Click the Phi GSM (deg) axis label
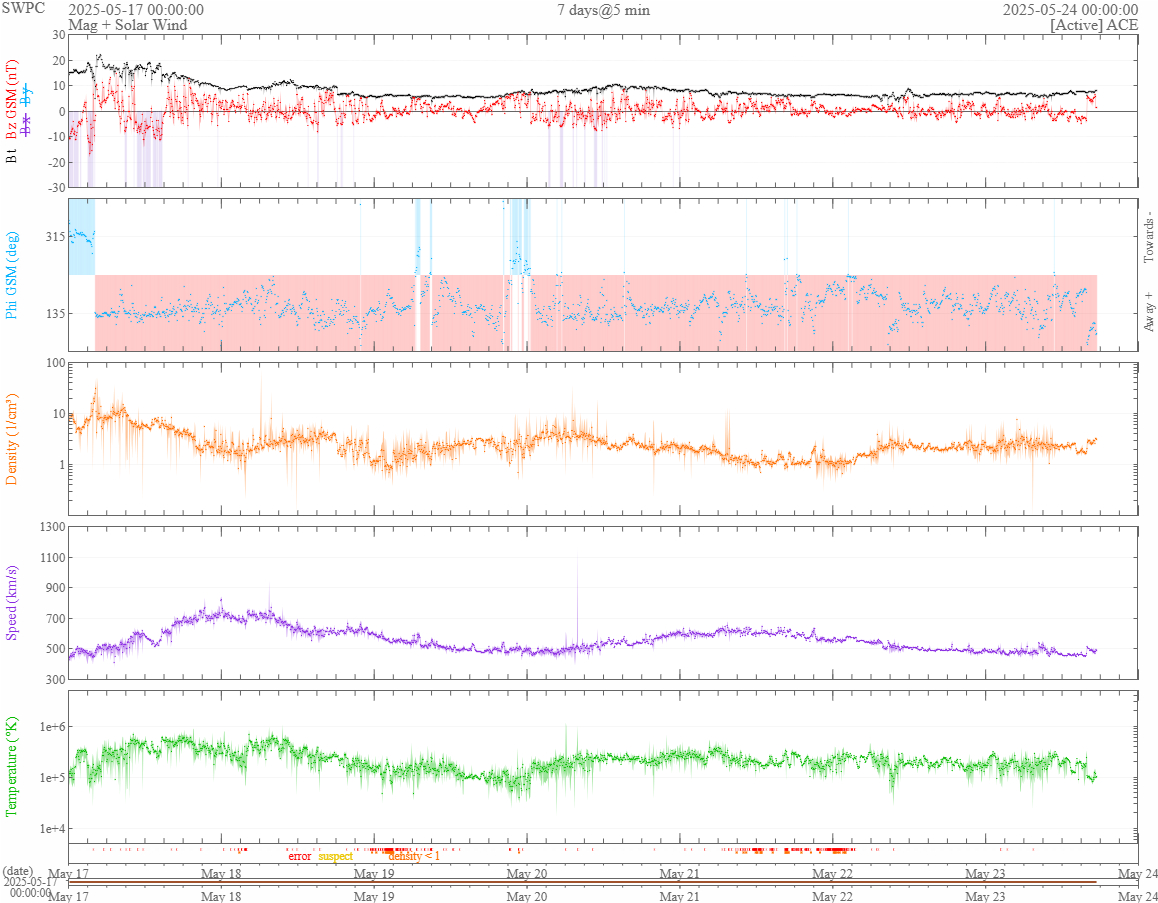The width and height of the screenshot is (1158, 903). point(12,275)
